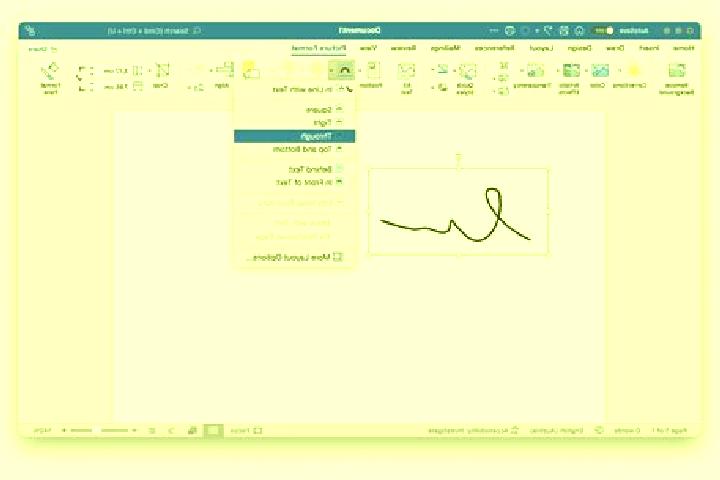Viewport: 720px width, 480px height.
Task: Expand the Align dropdown arrow
Action: (211, 71)
